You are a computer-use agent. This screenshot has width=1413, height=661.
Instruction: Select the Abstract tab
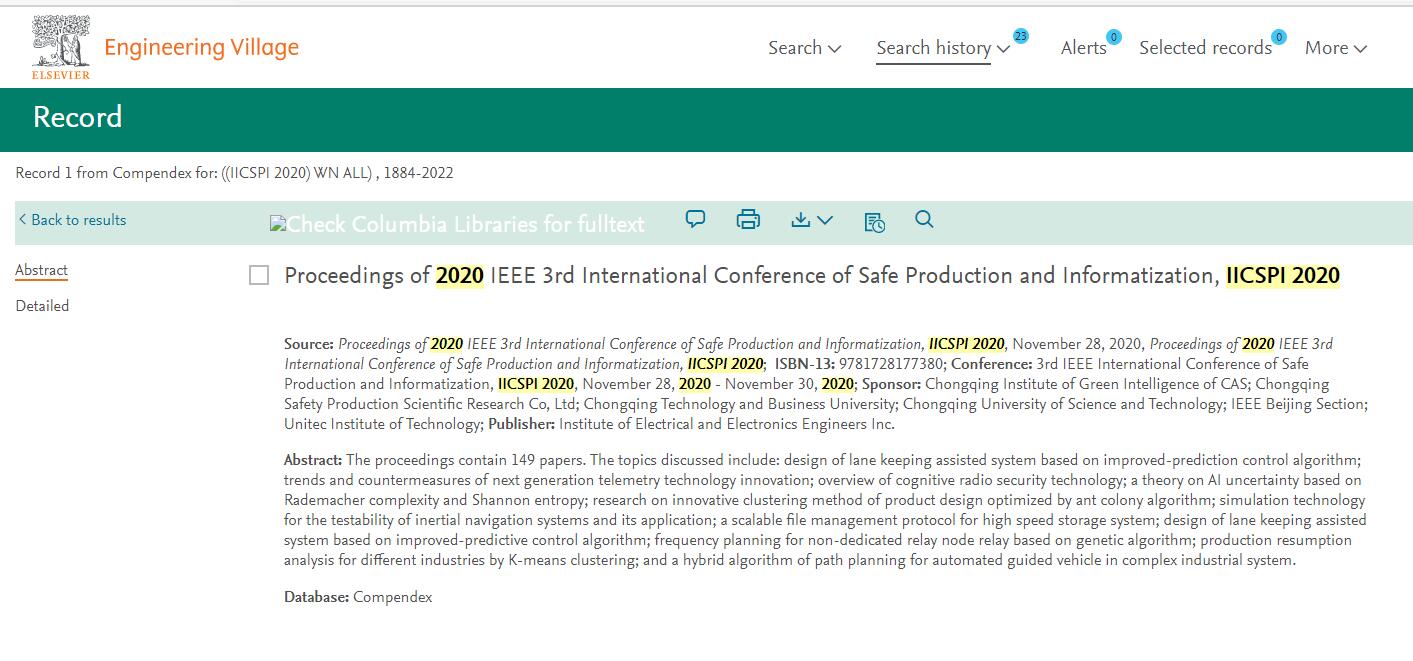click(41, 269)
